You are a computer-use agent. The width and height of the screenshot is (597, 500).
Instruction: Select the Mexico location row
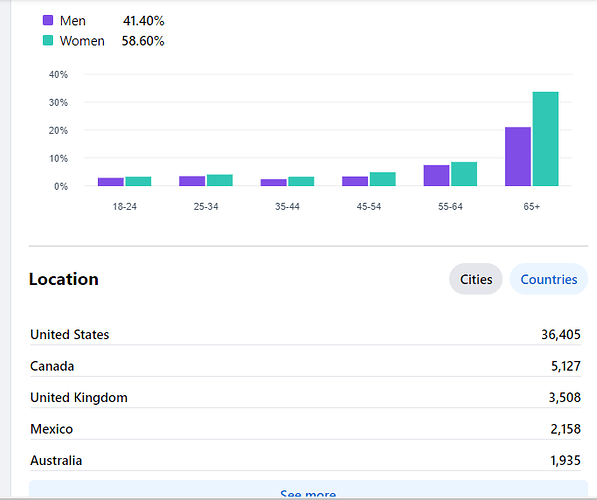(305, 429)
